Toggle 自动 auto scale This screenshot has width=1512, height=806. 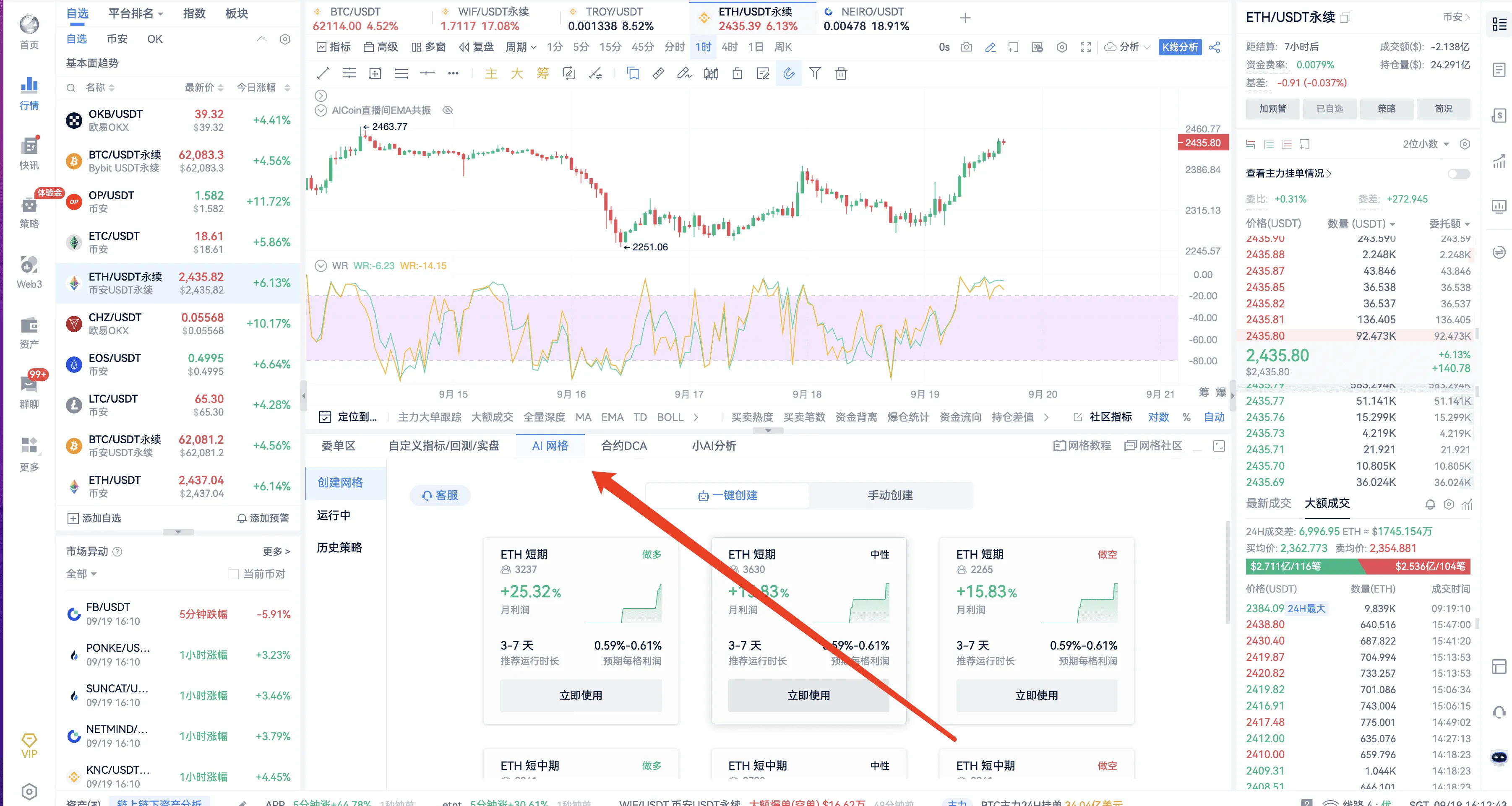coord(1214,417)
